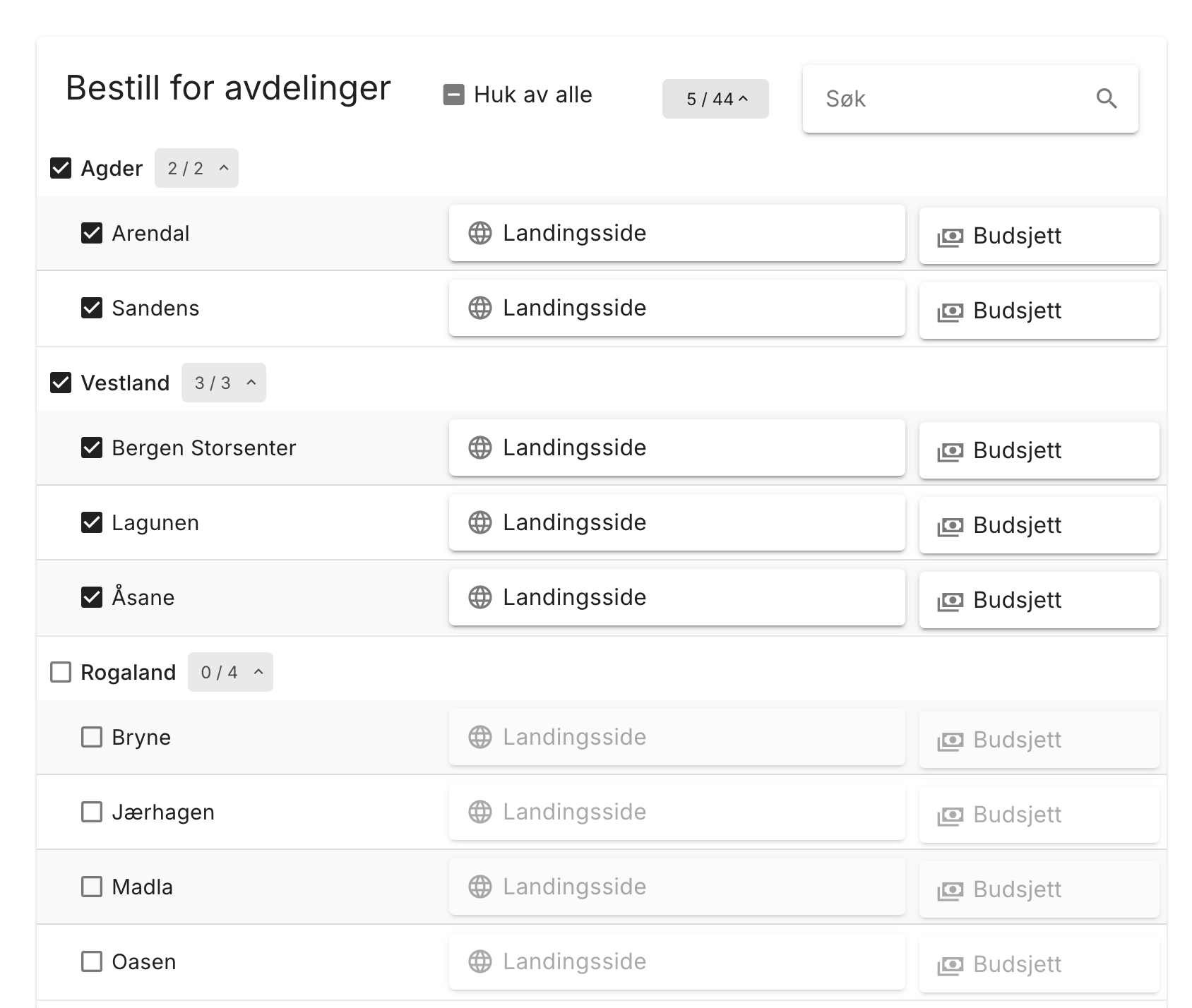Image resolution: width=1192 pixels, height=1008 pixels.
Task: Click globe icon beside Bergen Storsenter
Action: (x=480, y=448)
